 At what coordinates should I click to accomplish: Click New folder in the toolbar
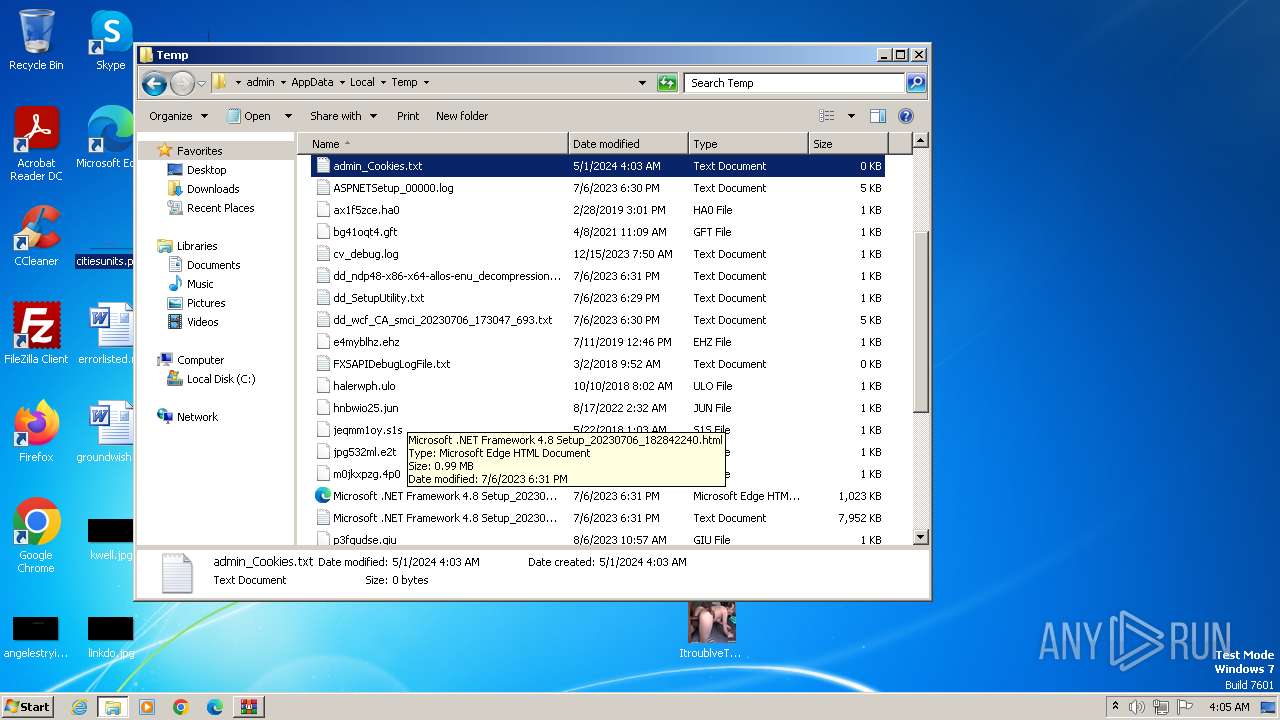(x=462, y=116)
